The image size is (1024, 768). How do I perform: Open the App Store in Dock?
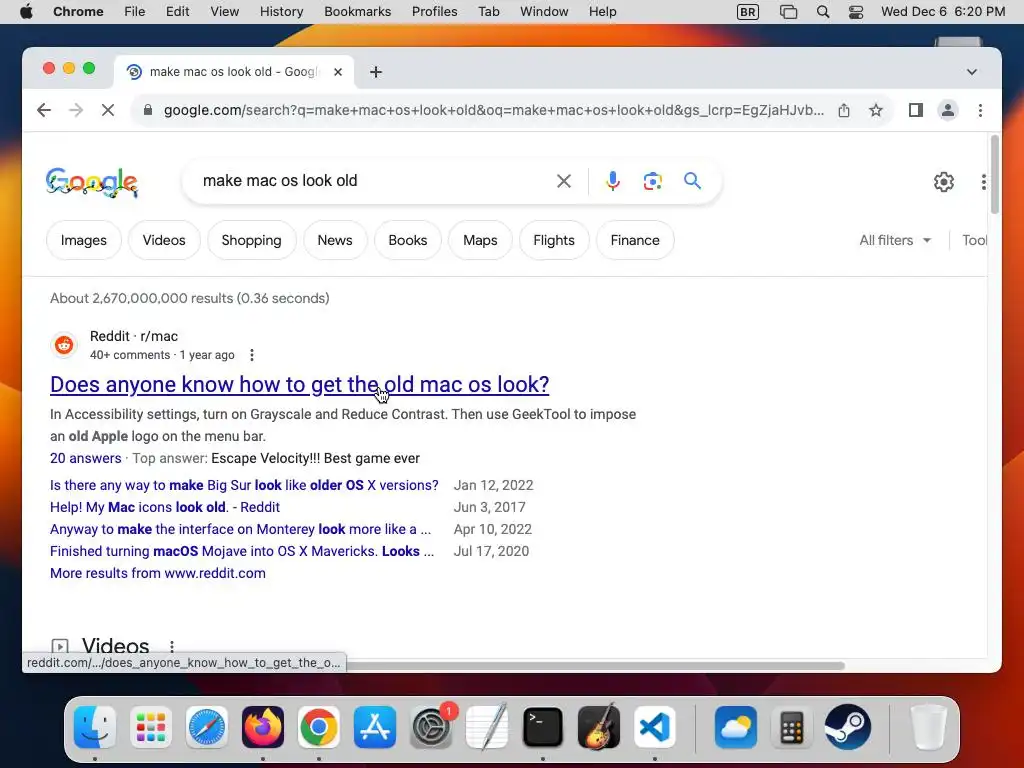pos(375,727)
